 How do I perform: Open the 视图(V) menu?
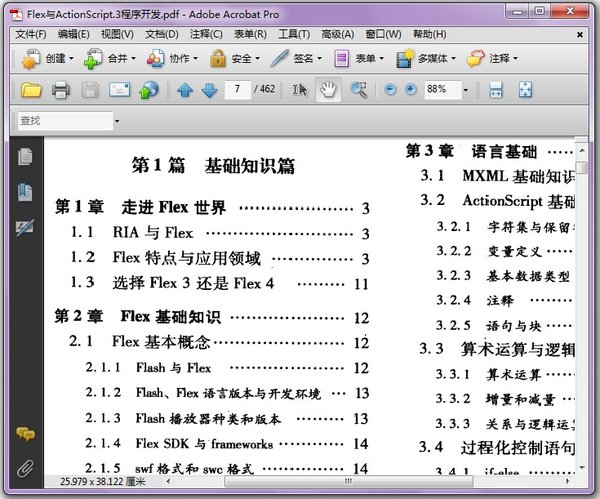118,34
